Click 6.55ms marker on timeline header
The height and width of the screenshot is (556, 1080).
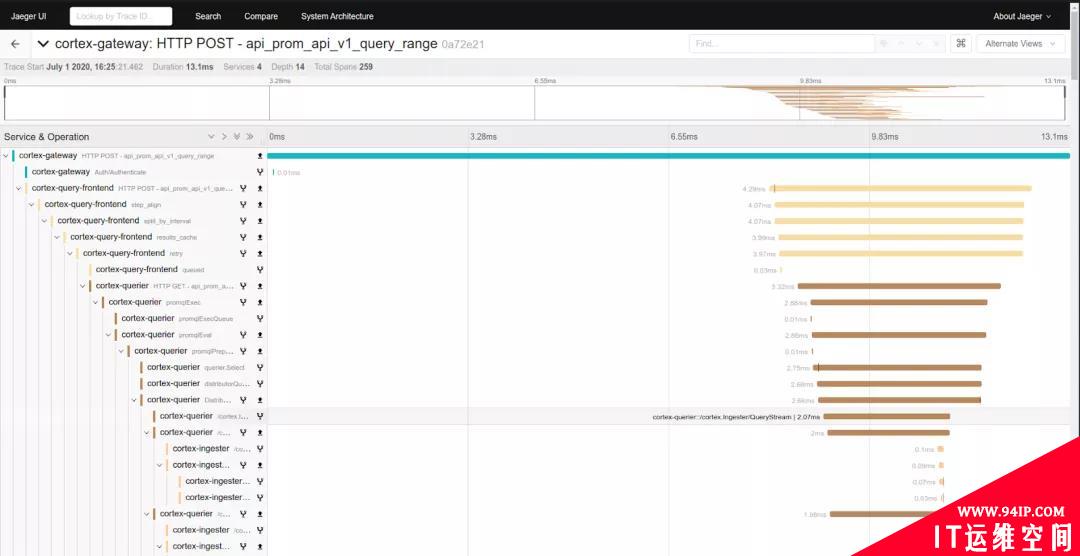click(x=683, y=136)
